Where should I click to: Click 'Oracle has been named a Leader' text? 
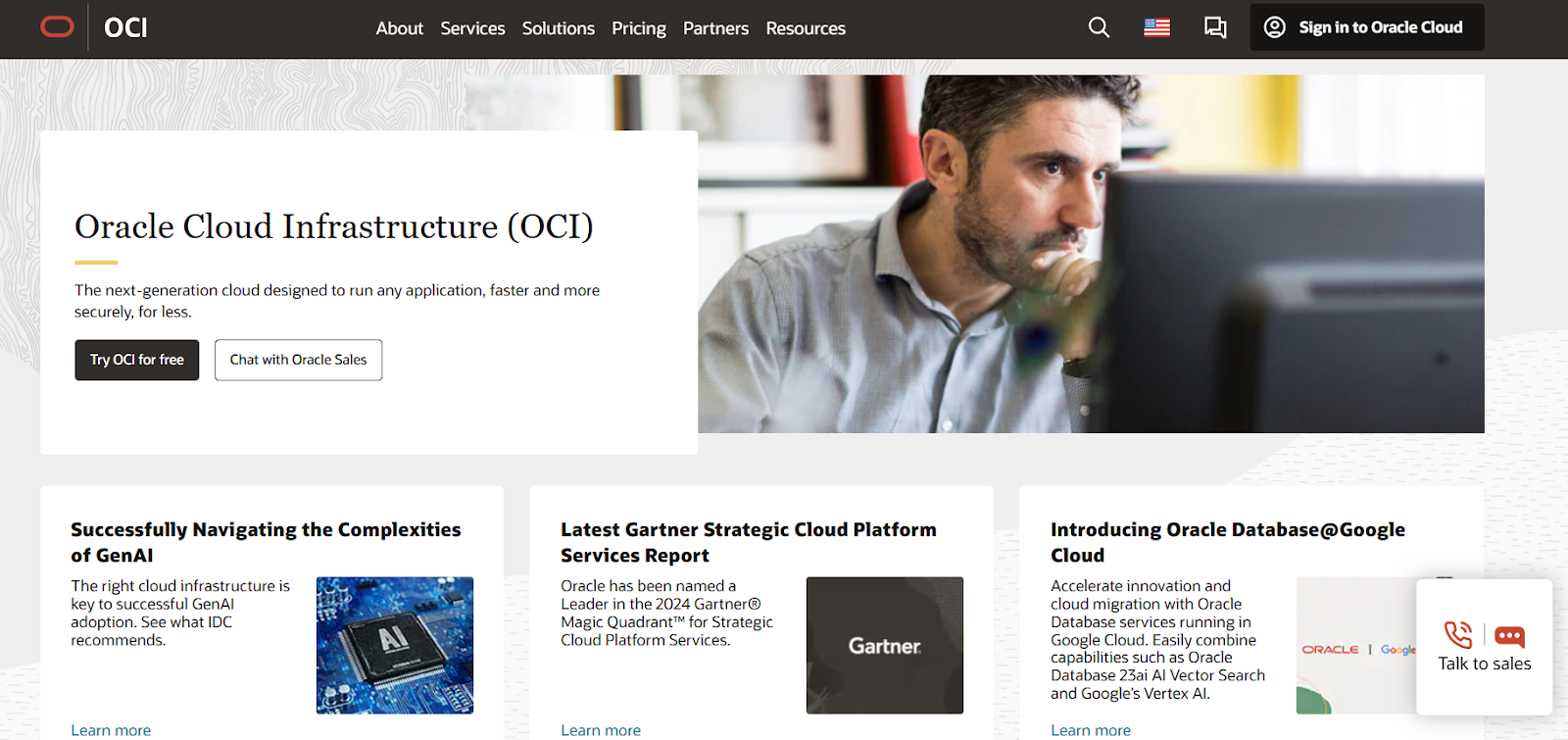tap(666, 613)
